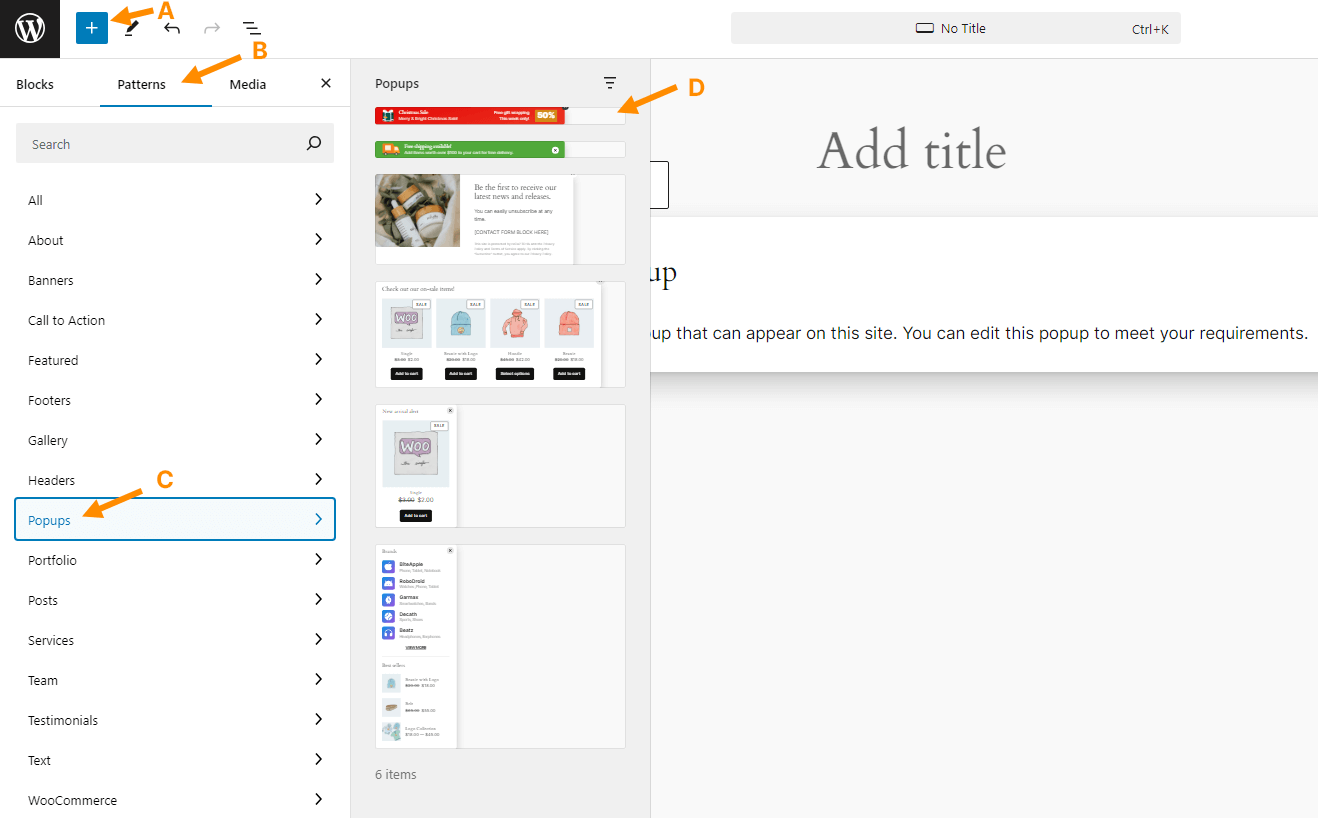Click the search magnifier icon

tap(313, 143)
